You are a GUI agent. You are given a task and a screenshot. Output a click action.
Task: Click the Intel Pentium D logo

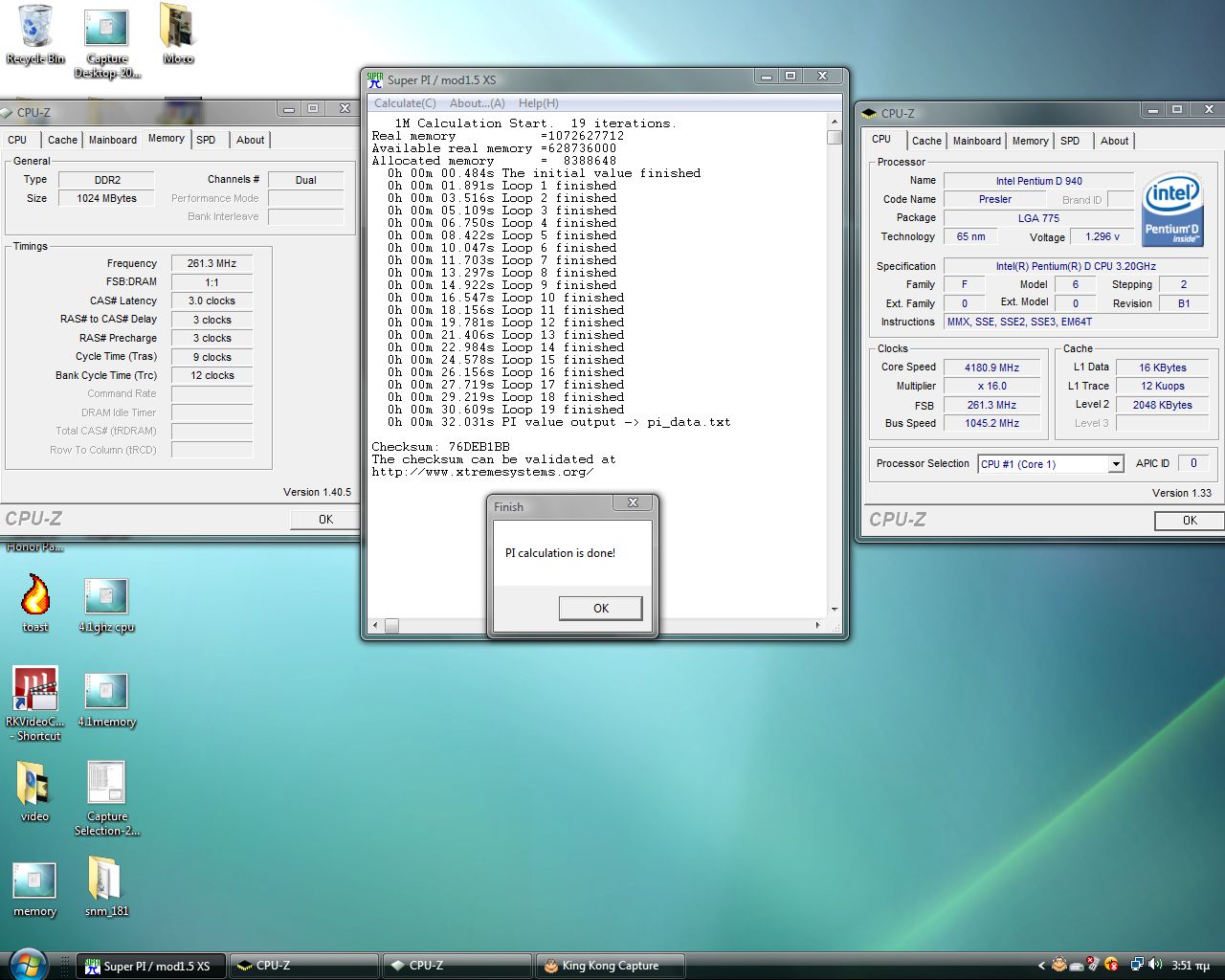(x=1172, y=209)
